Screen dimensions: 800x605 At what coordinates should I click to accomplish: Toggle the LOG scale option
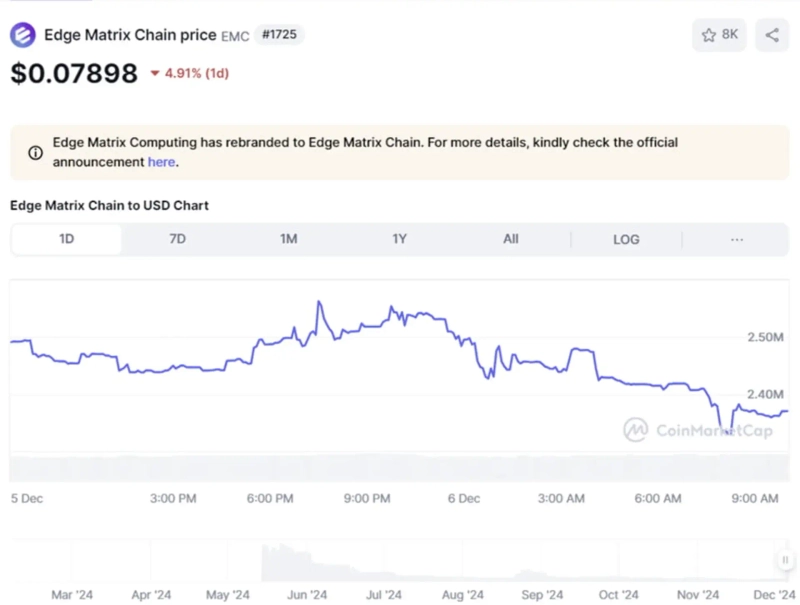pos(626,240)
